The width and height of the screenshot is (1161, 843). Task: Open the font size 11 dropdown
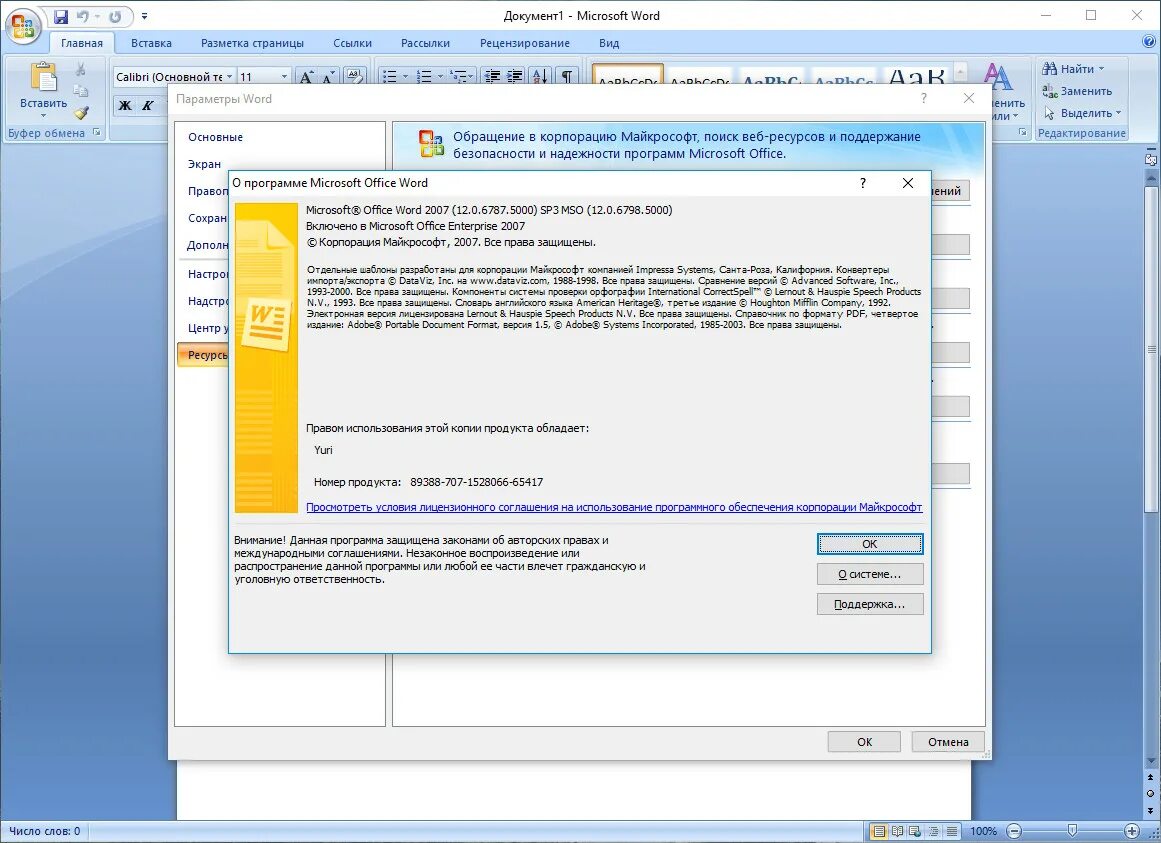284,76
